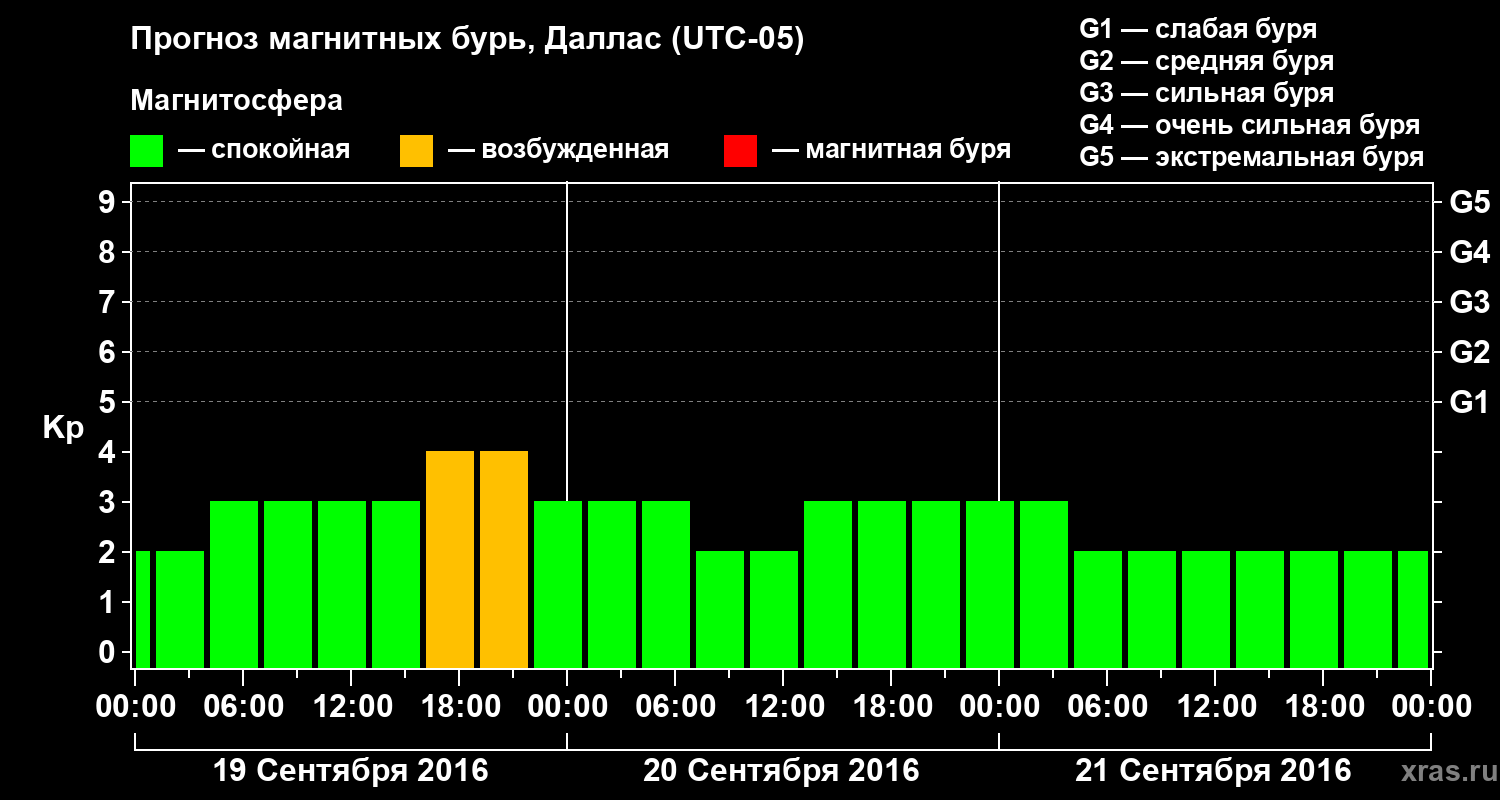Click the '19 Сентября 2016' date label
1500x800 pixels.
(x=351, y=771)
